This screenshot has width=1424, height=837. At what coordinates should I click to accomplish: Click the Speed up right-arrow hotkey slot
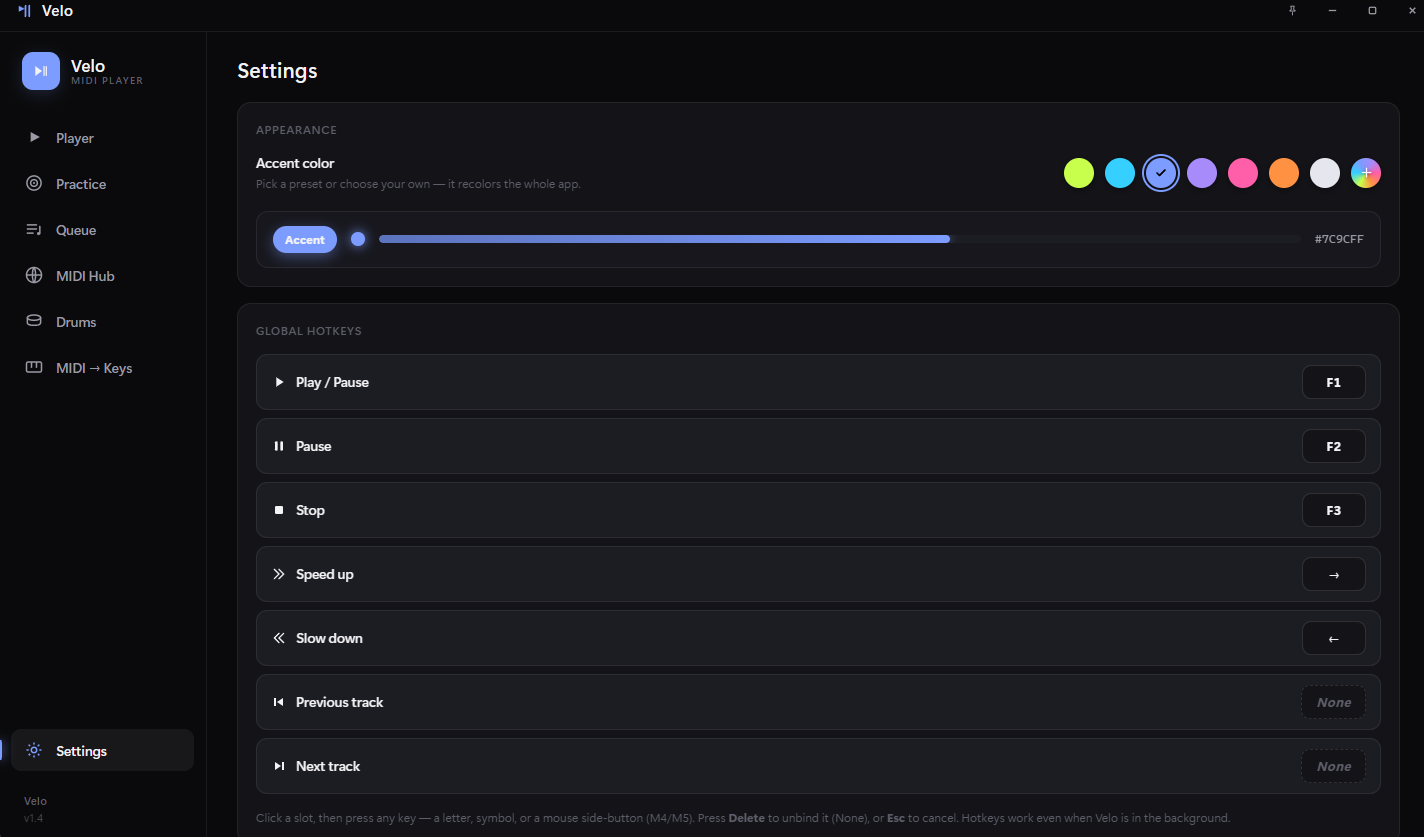pos(1334,574)
